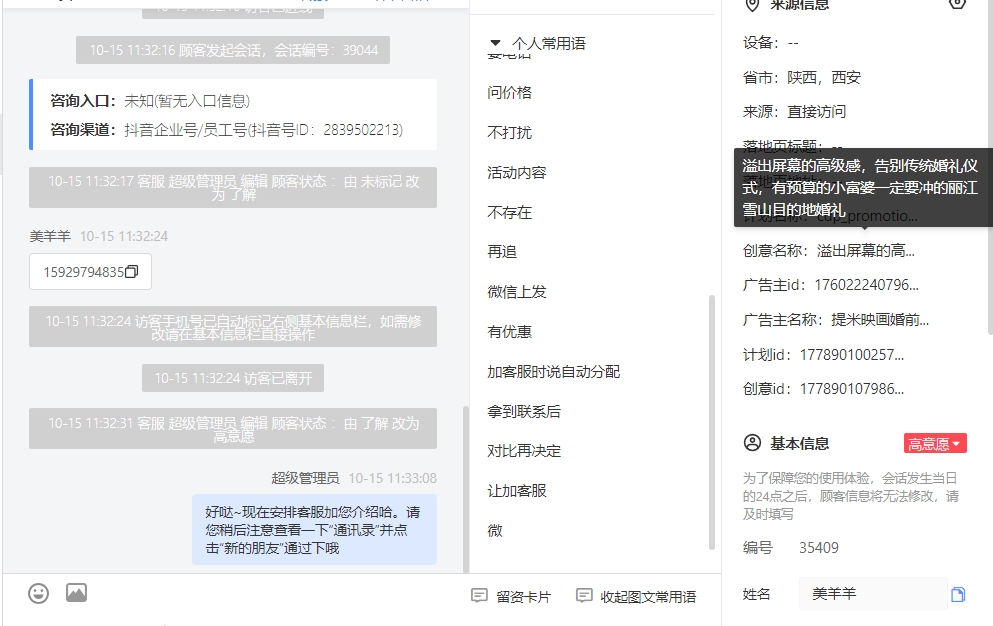The image size is (993, 626).
Task: Click the chat history scrollbar
Action: pyautogui.click(x=466, y=489)
